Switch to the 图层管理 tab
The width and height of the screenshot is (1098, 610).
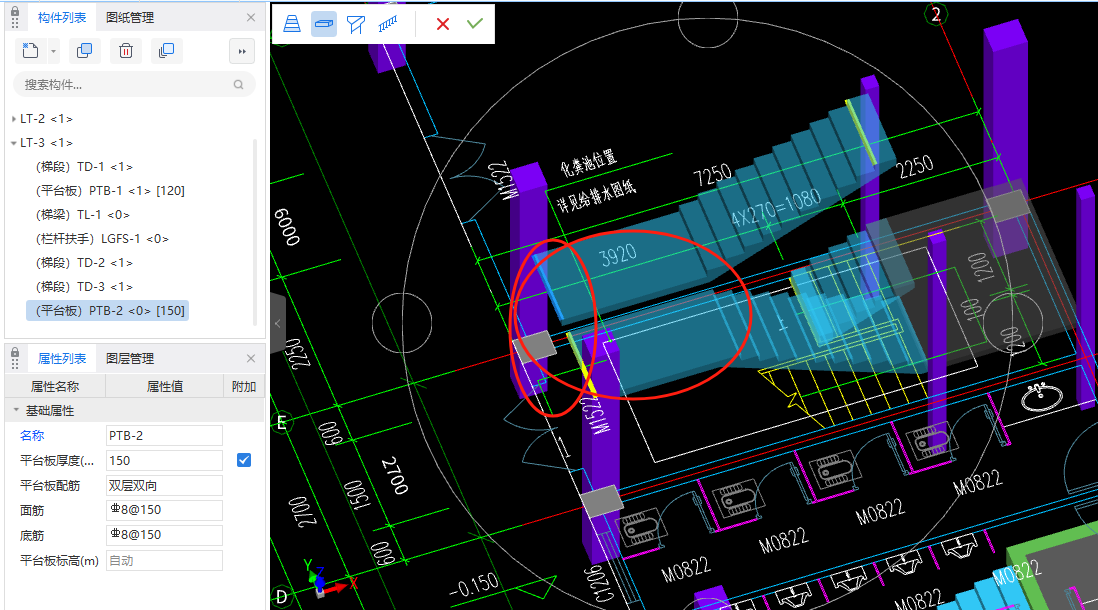pos(130,359)
